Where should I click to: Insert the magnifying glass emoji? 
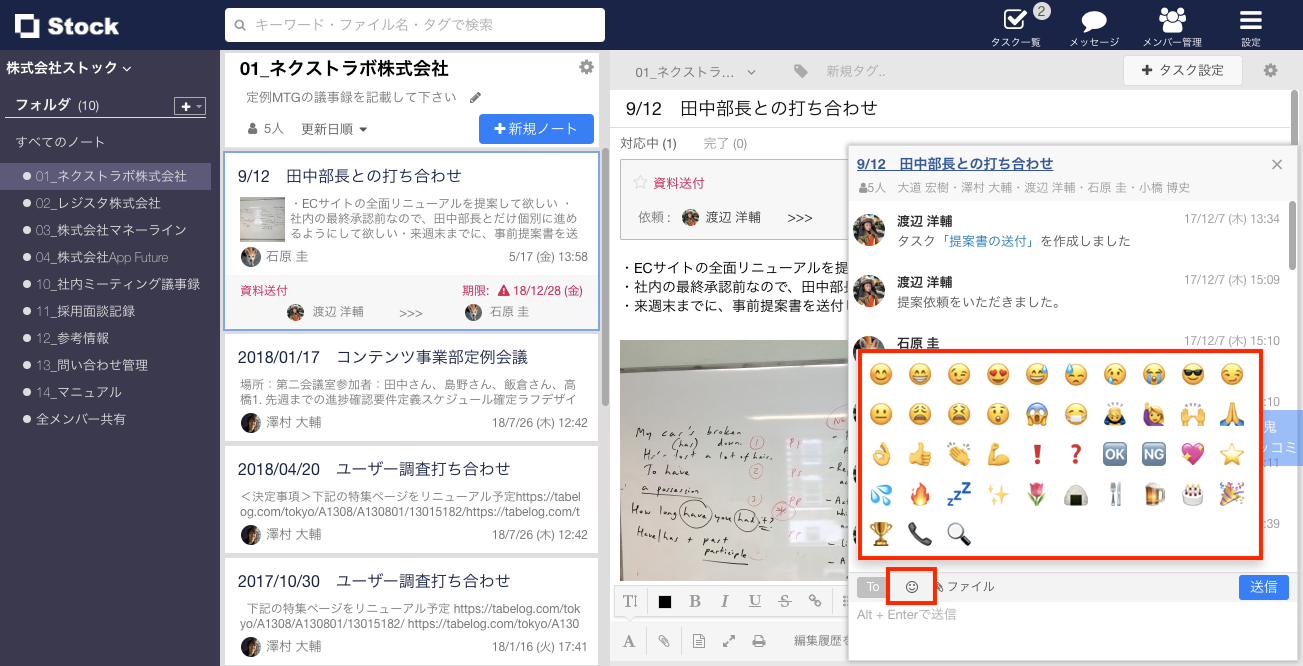tap(959, 534)
